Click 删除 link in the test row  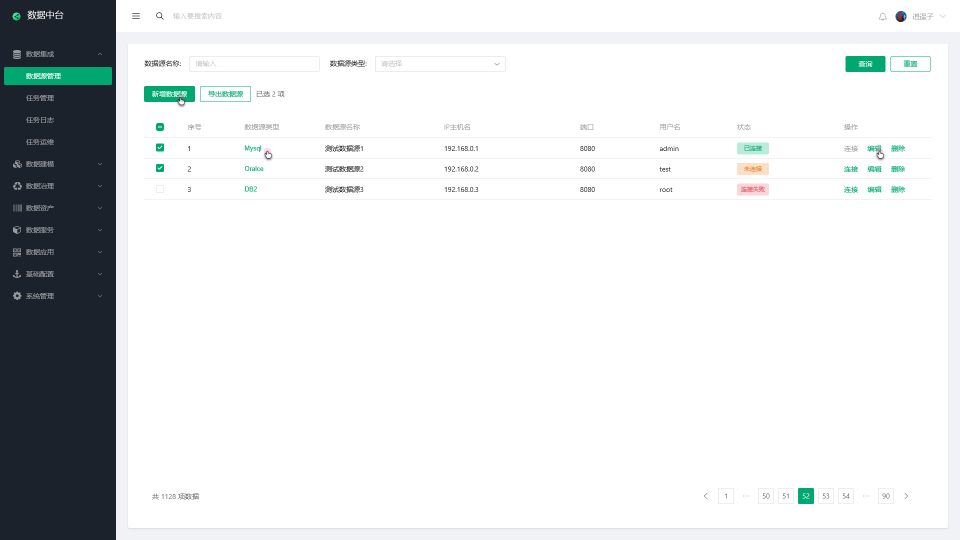pyautogui.click(x=898, y=169)
